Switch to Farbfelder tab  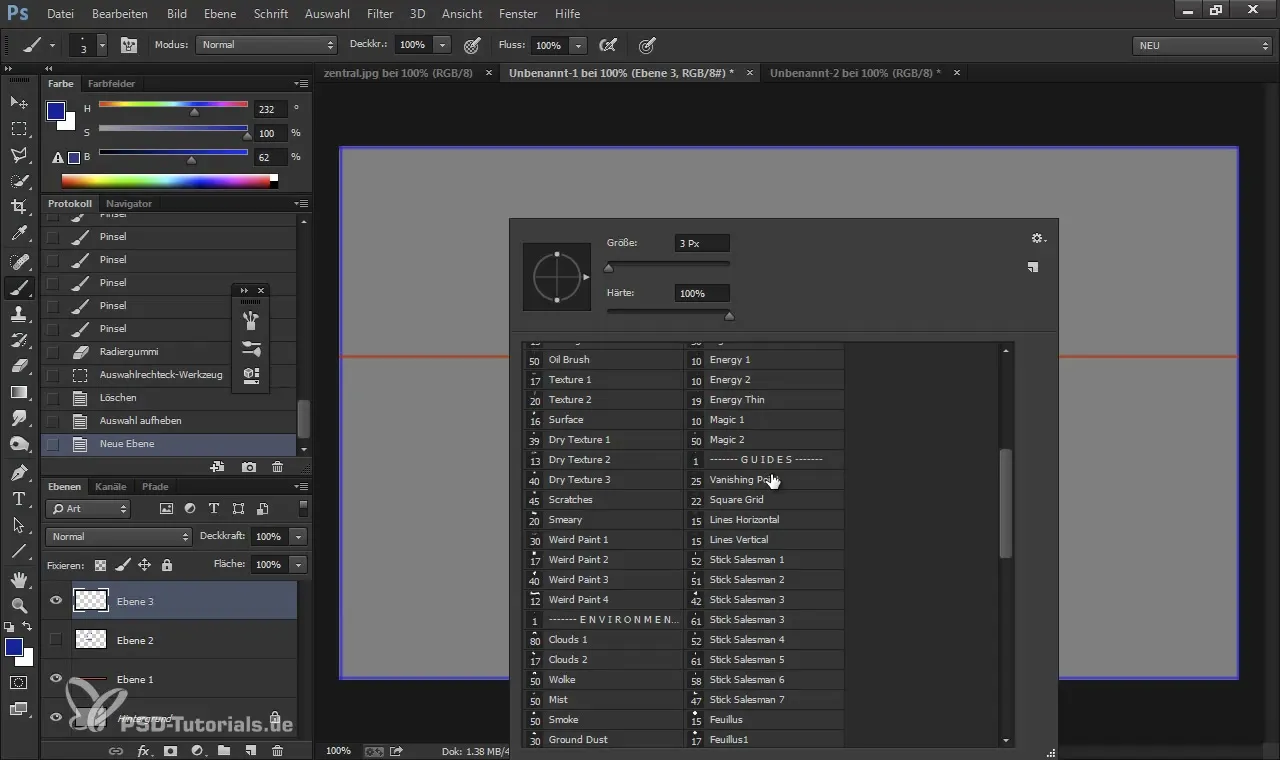[x=111, y=84]
